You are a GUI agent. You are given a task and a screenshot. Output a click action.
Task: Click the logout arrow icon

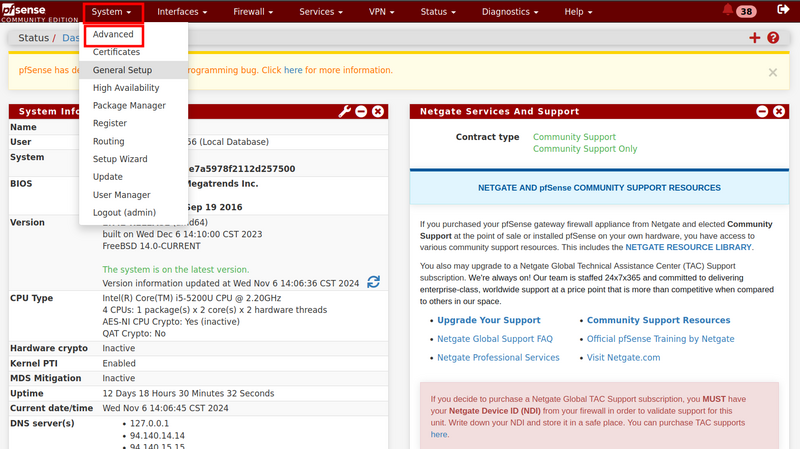(x=783, y=9)
